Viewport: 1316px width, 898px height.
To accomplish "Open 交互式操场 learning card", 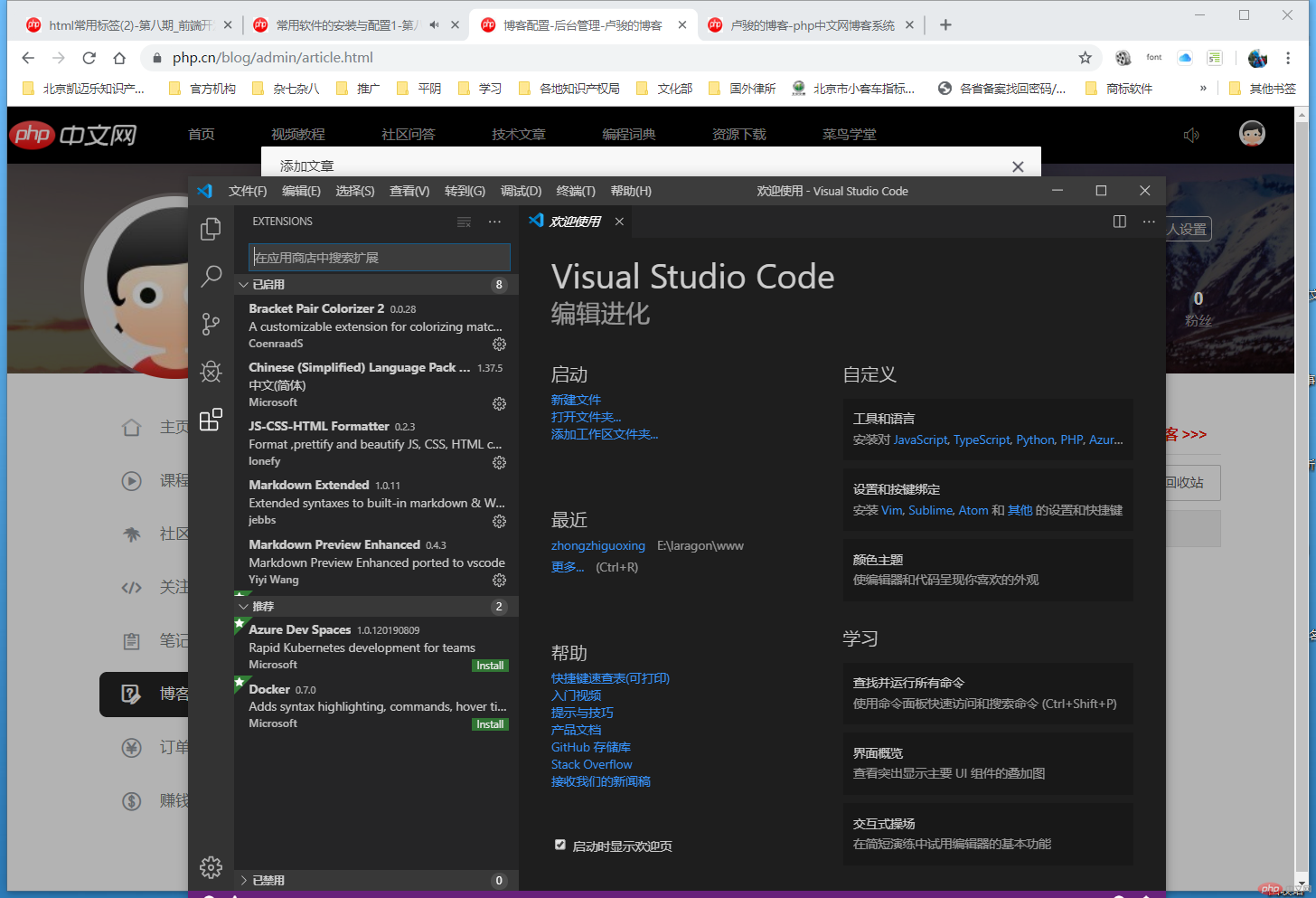I will coord(988,834).
